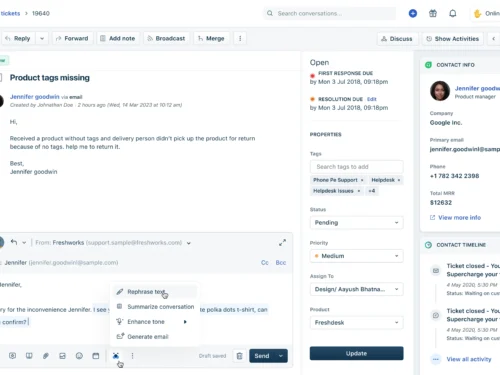Click Add note in the toolbar
The height and width of the screenshot is (375, 500).
pyautogui.click(x=118, y=38)
